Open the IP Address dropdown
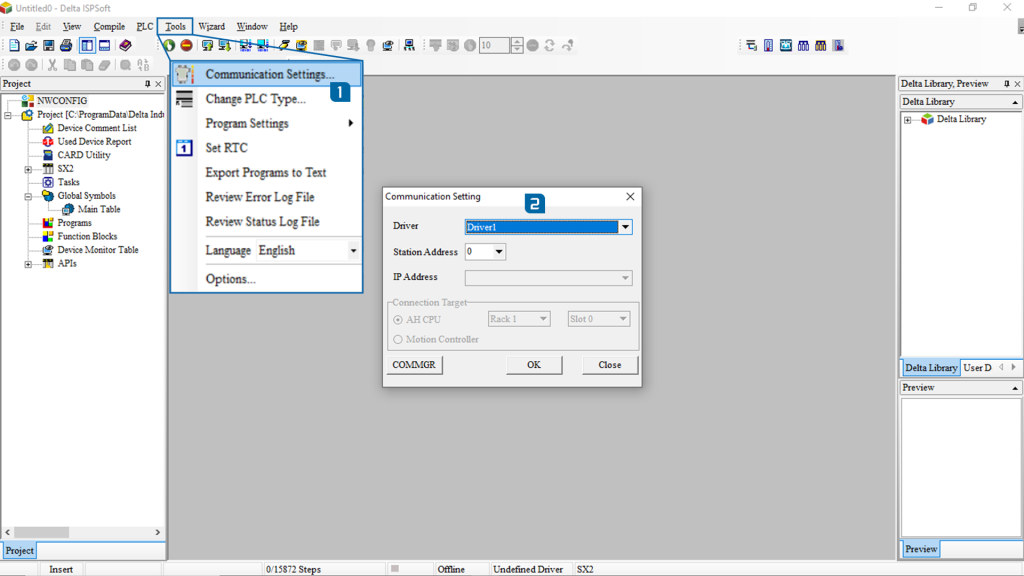Viewport: 1024px width, 576px height. [x=625, y=278]
